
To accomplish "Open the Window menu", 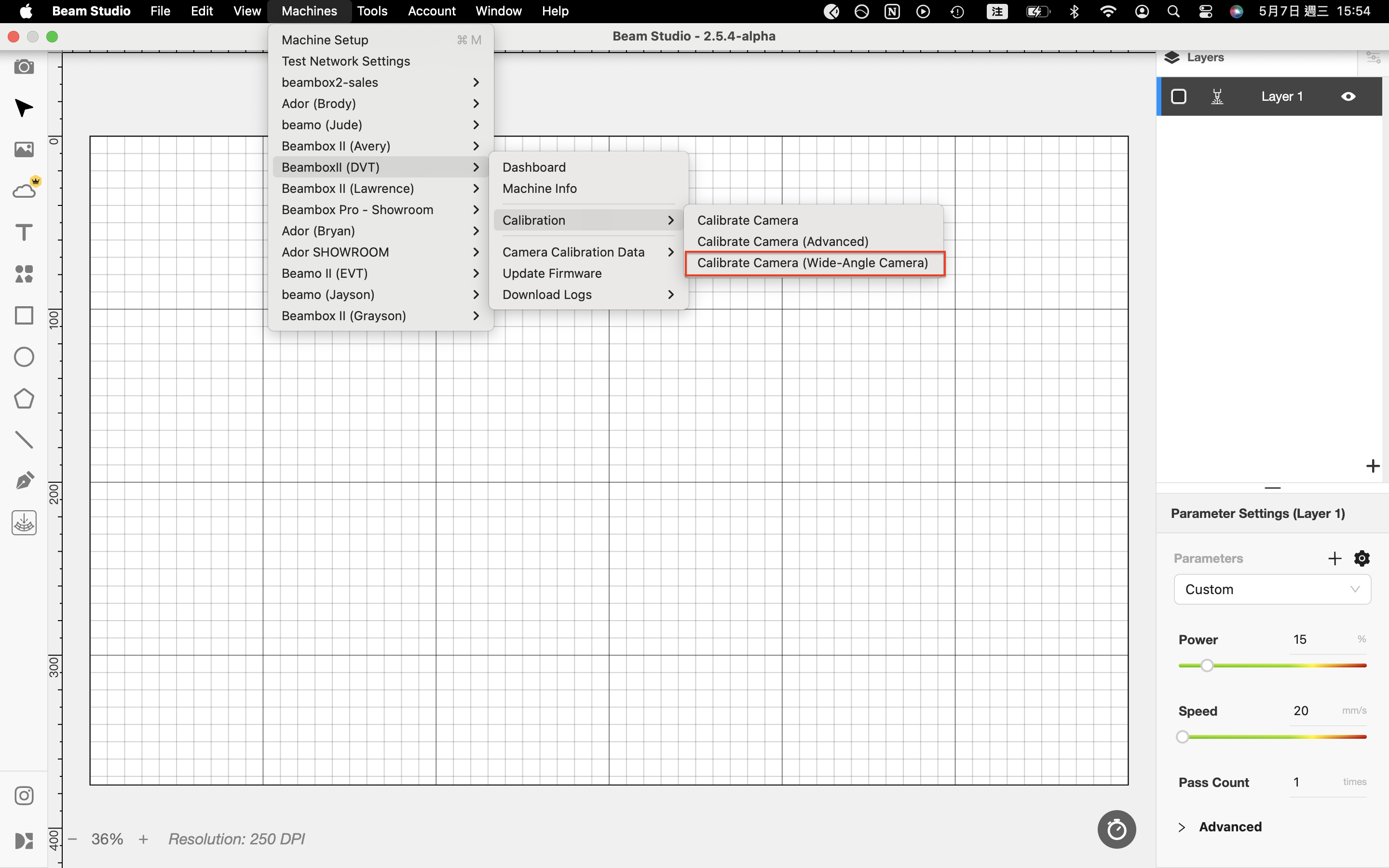I will tap(498, 11).
